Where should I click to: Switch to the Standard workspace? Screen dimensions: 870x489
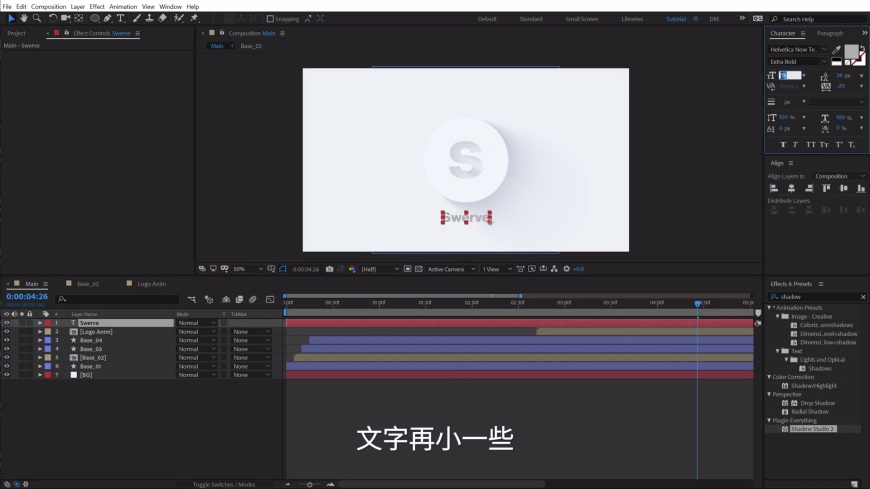point(530,19)
